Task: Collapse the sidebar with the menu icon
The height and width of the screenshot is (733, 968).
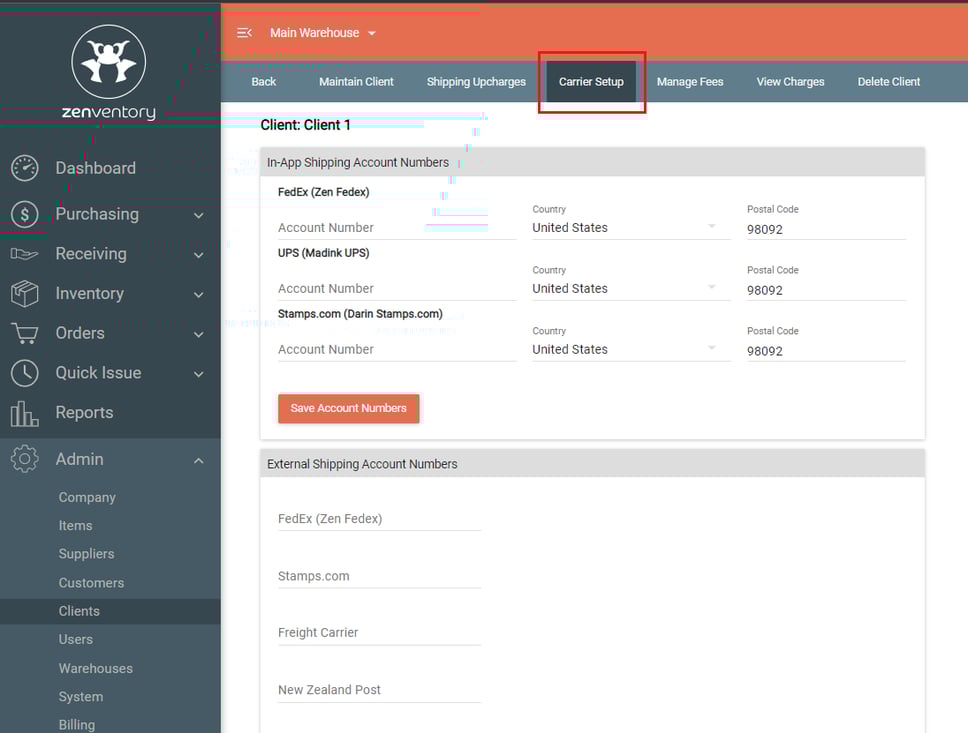Action: coord(244,33)
